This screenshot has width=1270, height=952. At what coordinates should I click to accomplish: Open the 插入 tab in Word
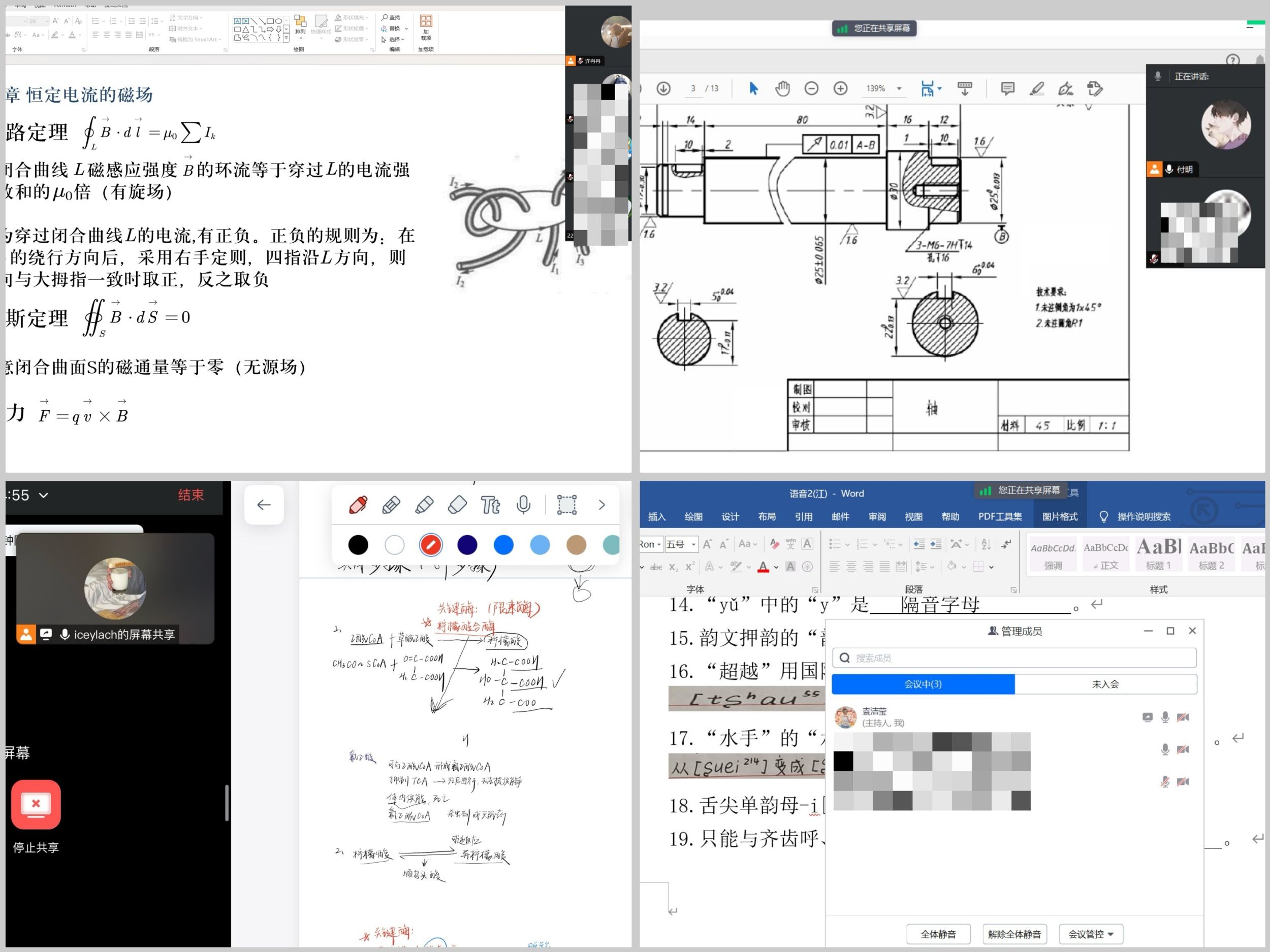657,516
